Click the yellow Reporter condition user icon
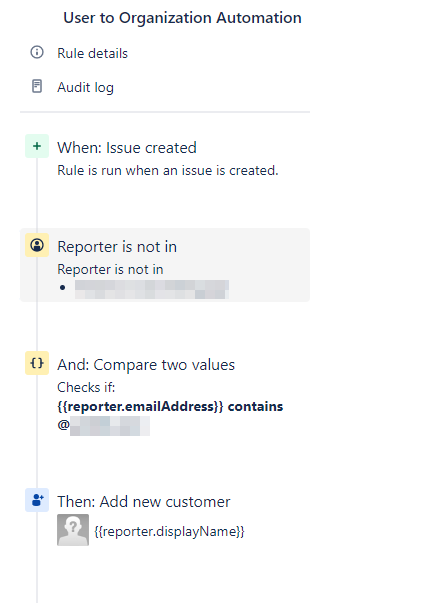Viewport: 443px width, 603px height. tap(37, 245)
